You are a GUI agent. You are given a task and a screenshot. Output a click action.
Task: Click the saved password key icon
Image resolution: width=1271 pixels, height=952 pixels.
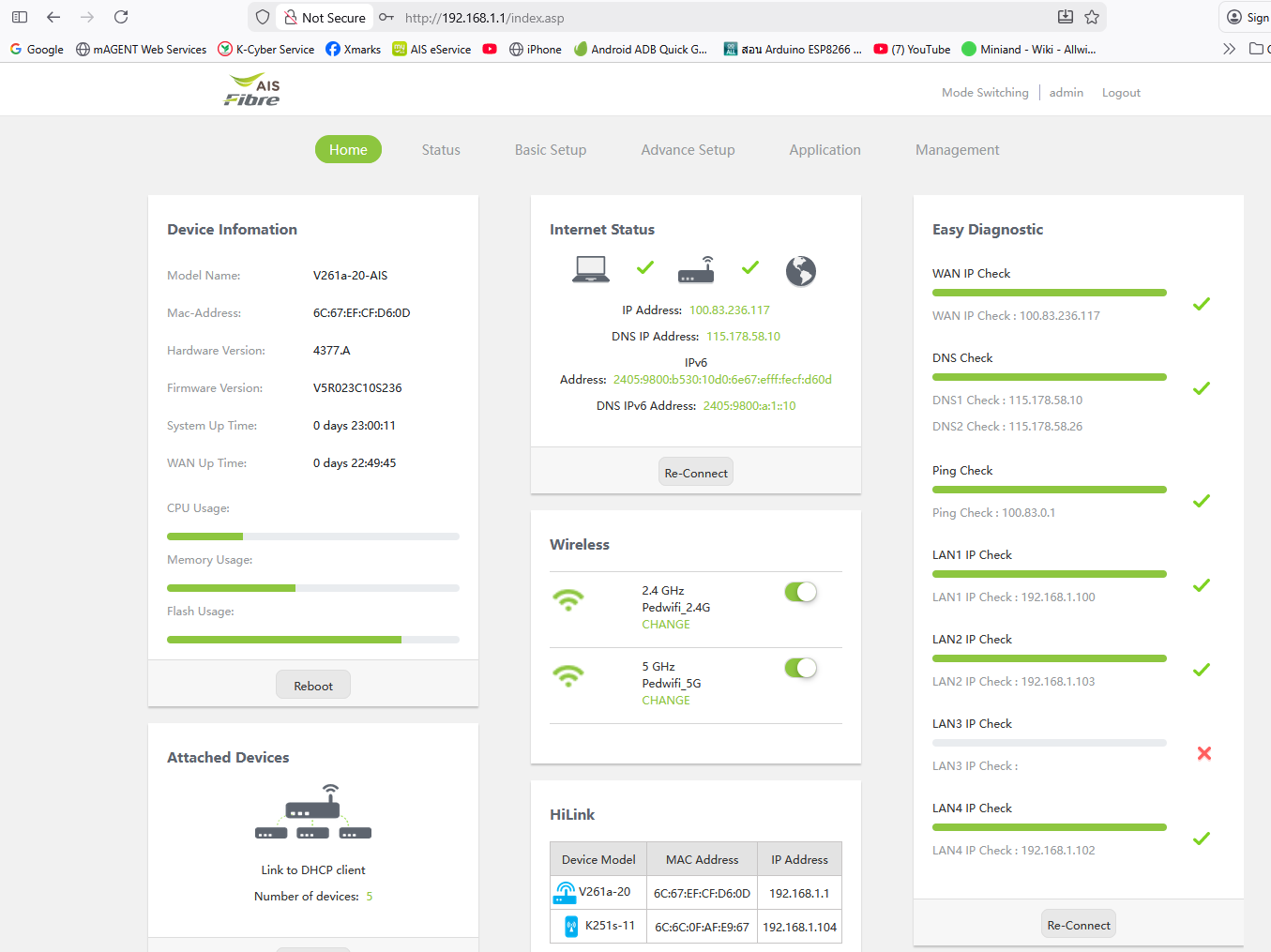click(x=386, y=17)
